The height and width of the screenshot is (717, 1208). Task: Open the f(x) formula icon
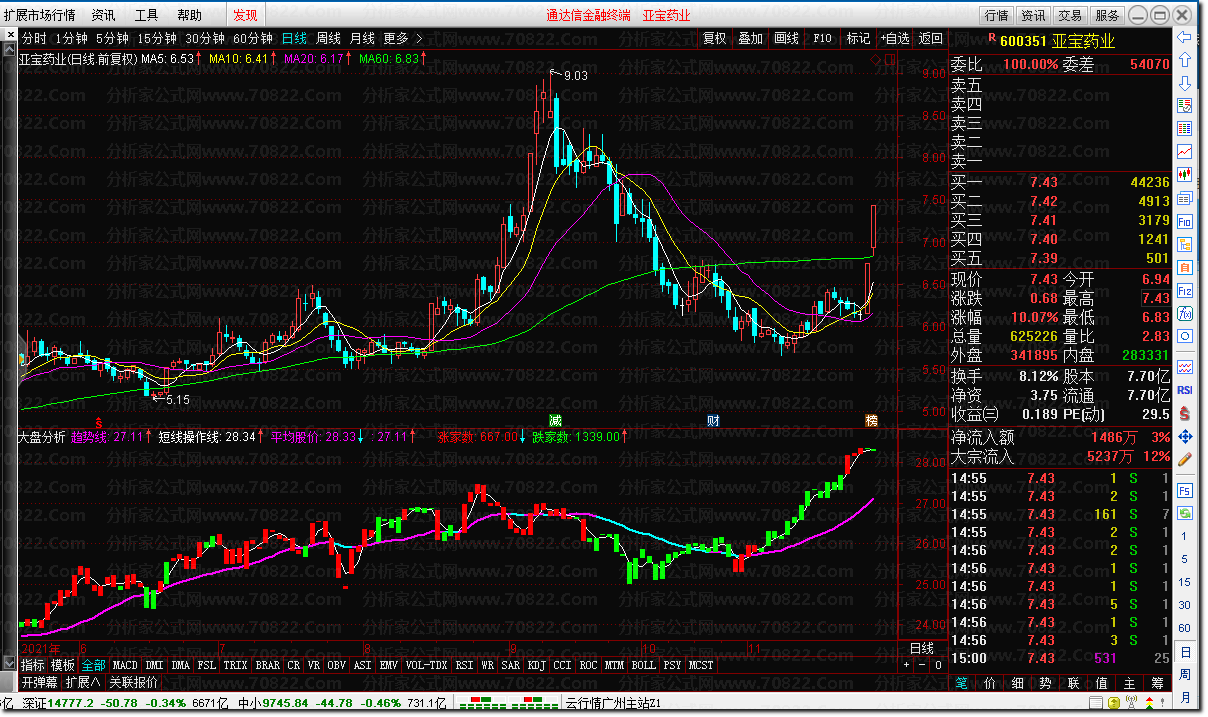tap(1185, 313)
